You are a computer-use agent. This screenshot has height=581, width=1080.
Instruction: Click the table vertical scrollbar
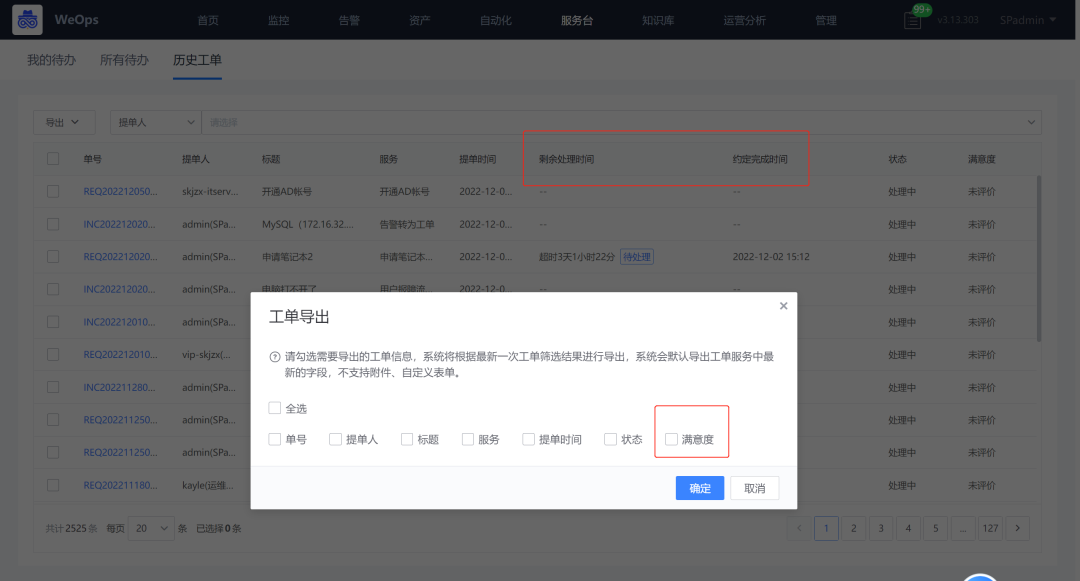[1039, 258]
